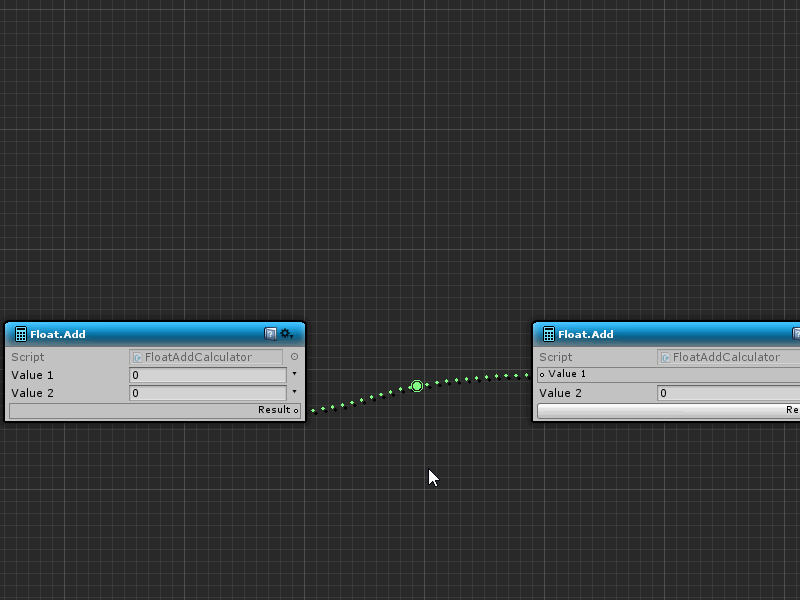Click the Value 2 label in the right node
800x600 pixels.
[x=562, y=393]
